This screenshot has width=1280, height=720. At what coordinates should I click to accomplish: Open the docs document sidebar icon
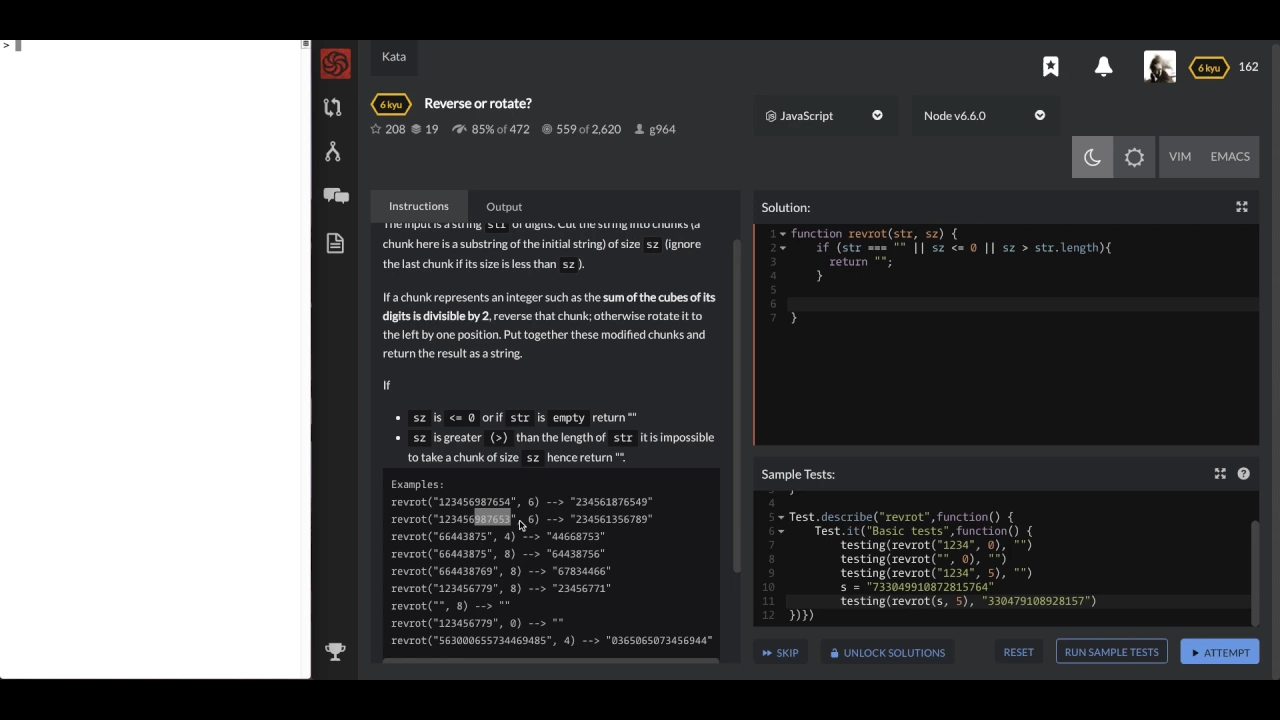335,243
